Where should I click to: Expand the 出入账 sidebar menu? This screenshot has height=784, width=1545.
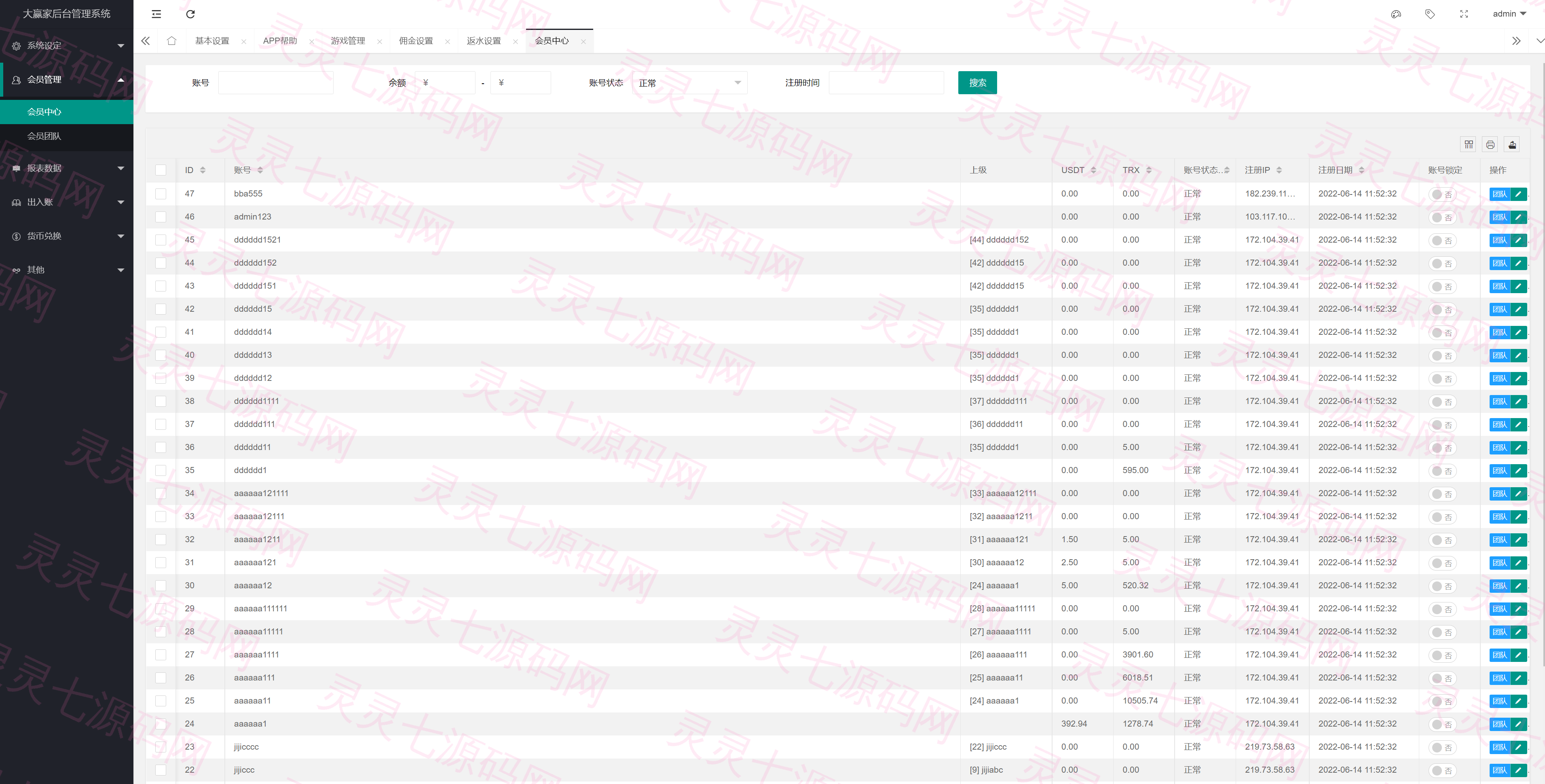pos(67,202)
